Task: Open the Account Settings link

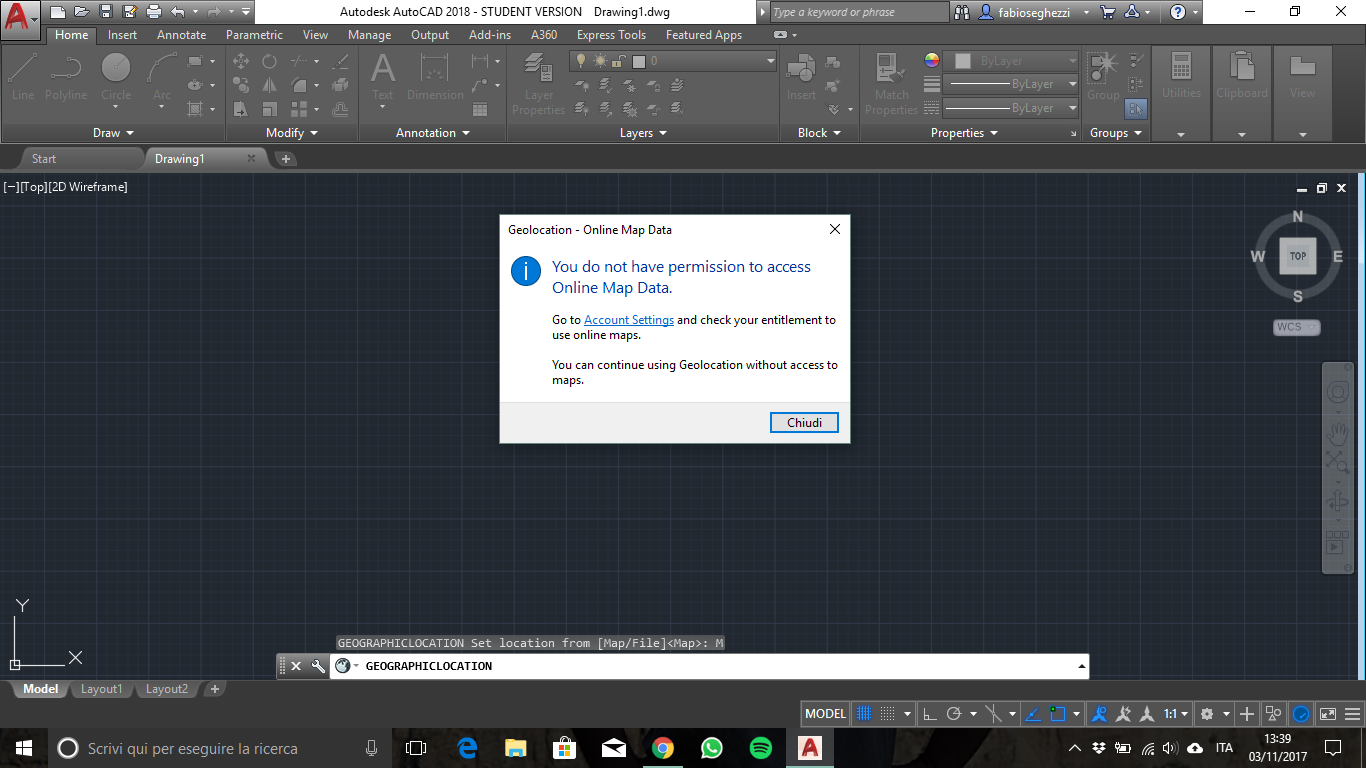Action: coord(628,320)
